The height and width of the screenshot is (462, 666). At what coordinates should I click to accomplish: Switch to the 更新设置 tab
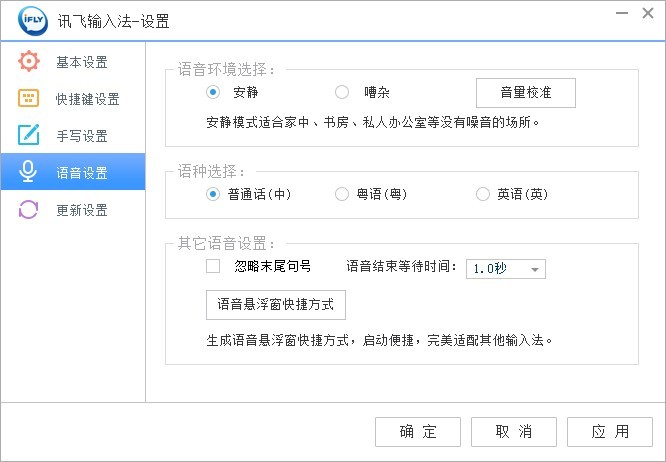[x=81, y=210]
